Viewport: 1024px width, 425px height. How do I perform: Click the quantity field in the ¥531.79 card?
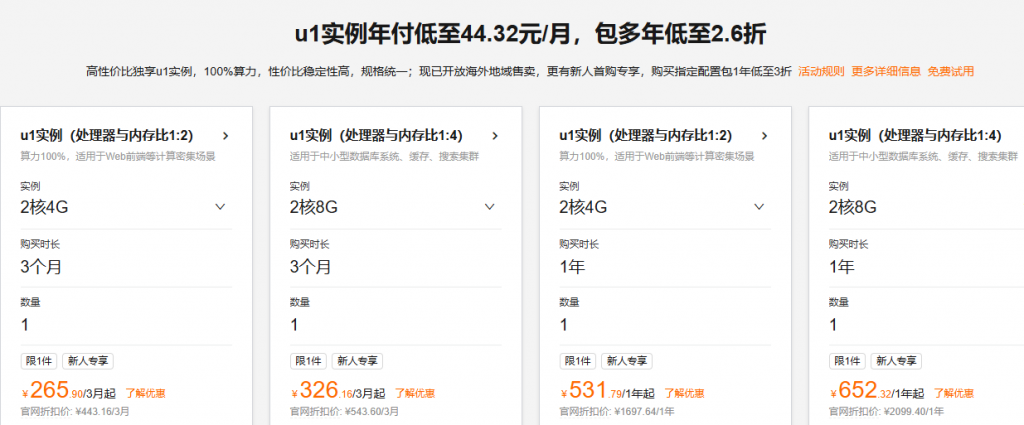coord(564,324)
